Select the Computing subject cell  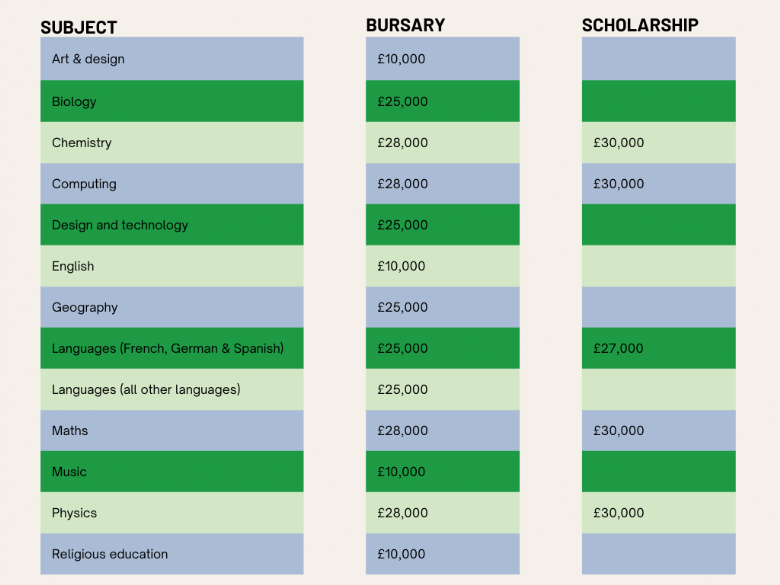click(x=172, y=184)
